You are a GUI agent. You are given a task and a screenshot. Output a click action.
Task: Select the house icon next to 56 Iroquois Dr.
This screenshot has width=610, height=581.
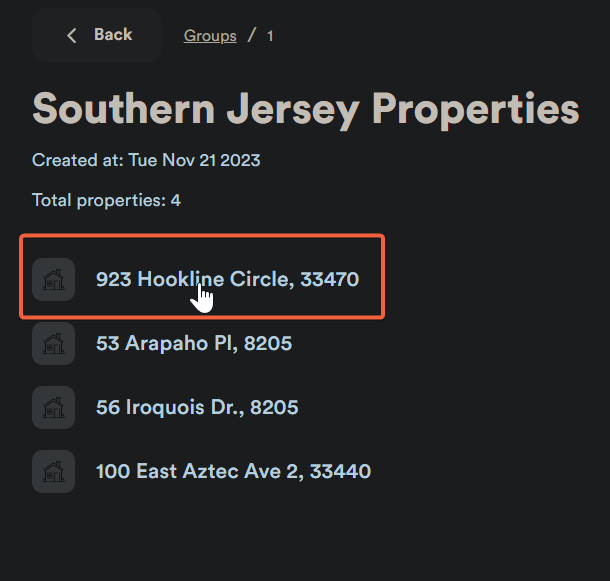(x=53, y=407)
